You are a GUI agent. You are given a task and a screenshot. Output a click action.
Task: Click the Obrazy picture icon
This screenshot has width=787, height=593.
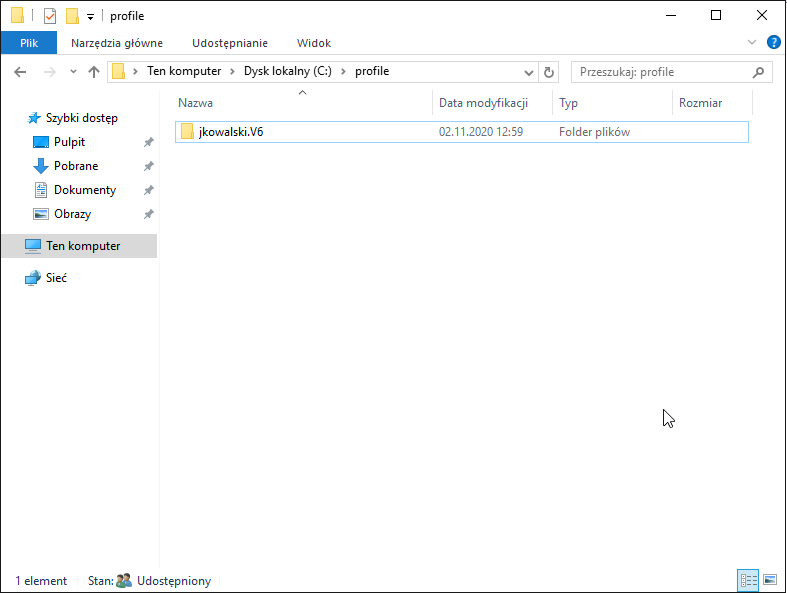[x=41, y=214]
